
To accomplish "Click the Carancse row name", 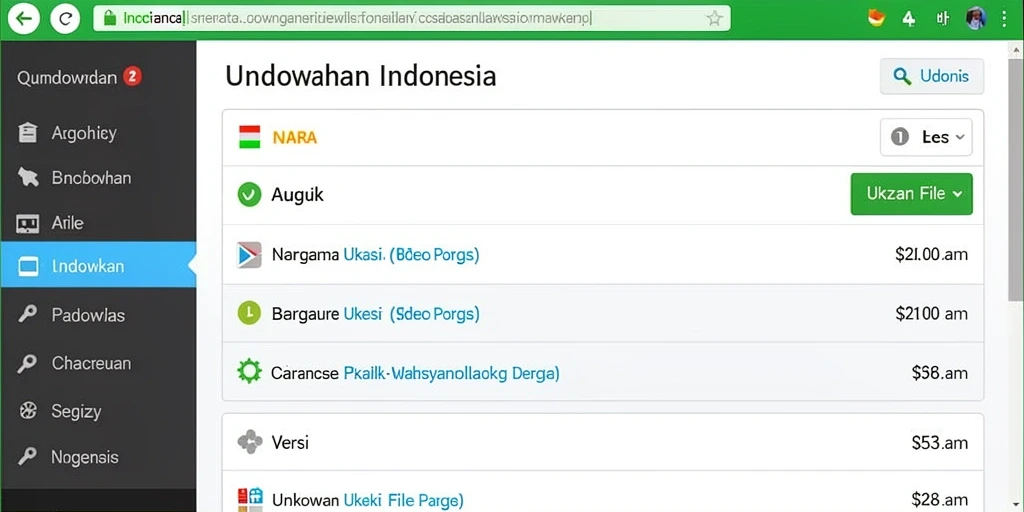I will click(304, 373).
